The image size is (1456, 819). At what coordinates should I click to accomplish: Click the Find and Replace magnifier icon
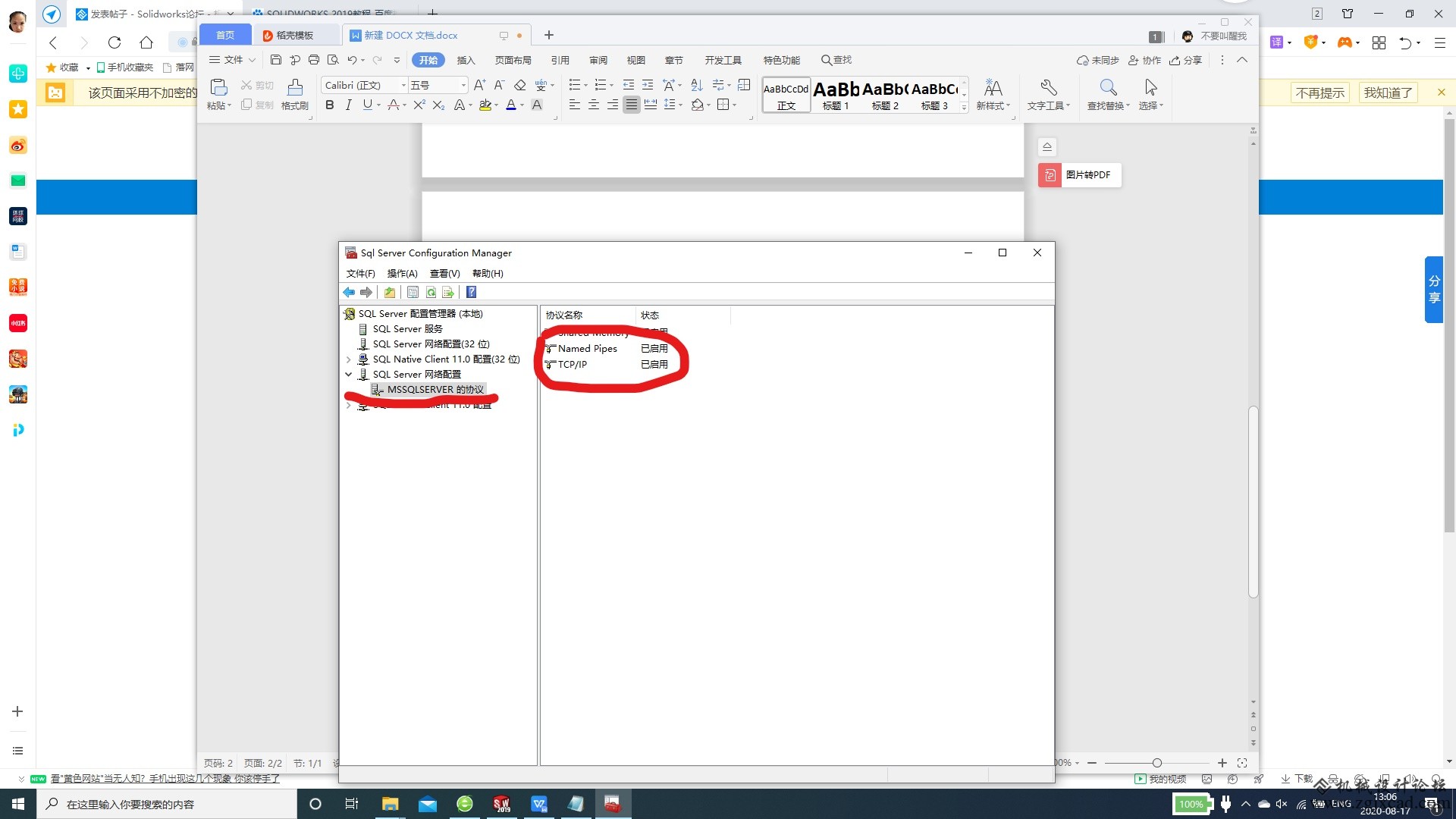tap(1108, 87)
